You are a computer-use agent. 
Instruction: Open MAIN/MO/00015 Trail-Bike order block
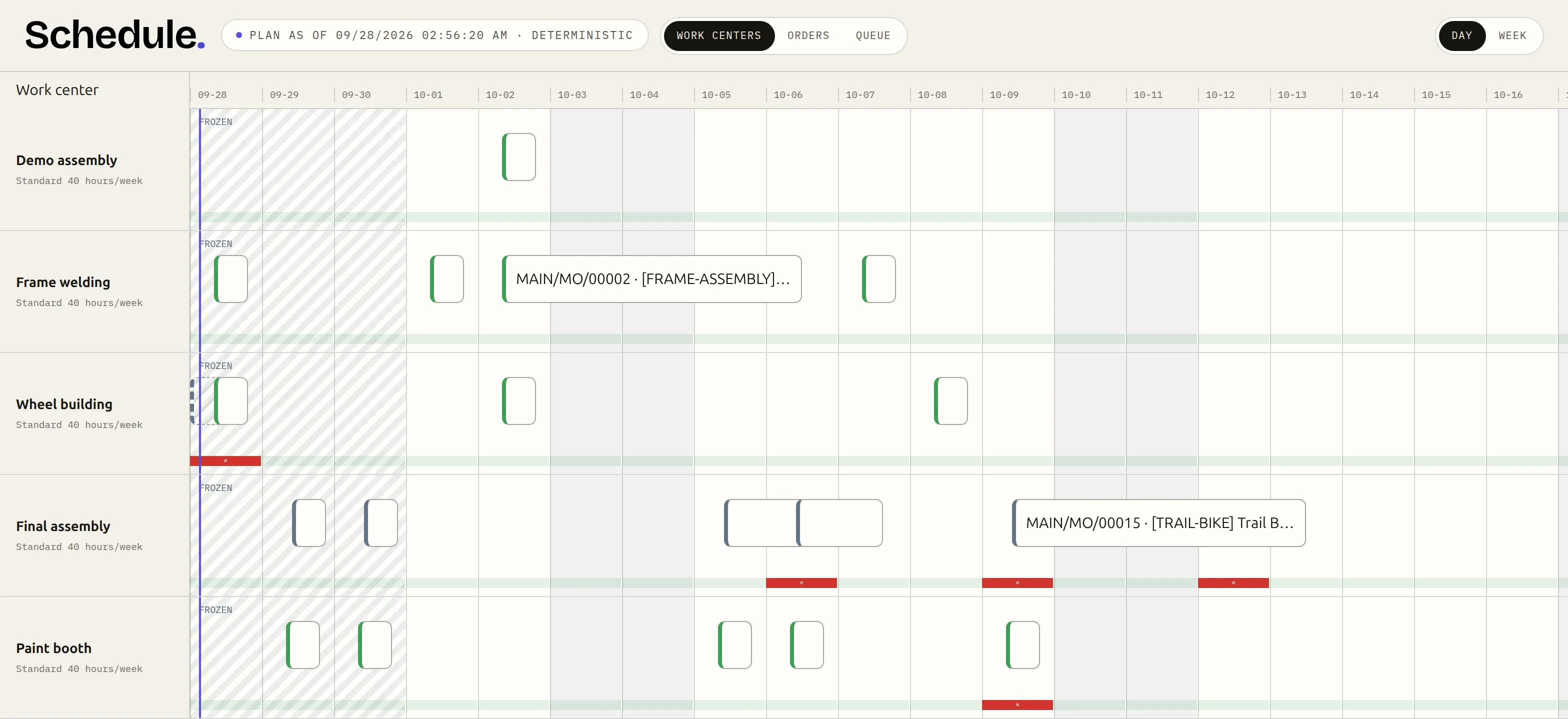click(x=1159, y=523)
